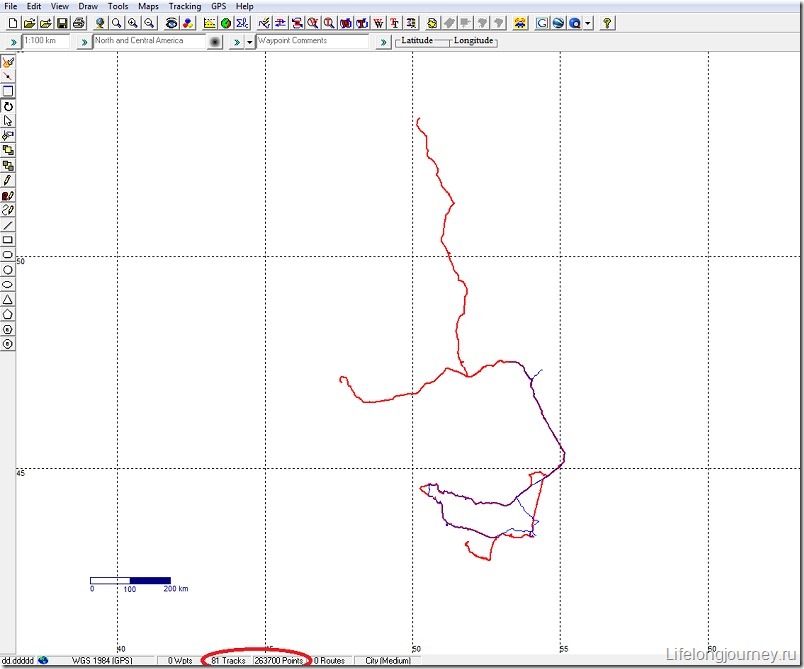Click the New File icon

pyautogui.click(x=12, y=22)
